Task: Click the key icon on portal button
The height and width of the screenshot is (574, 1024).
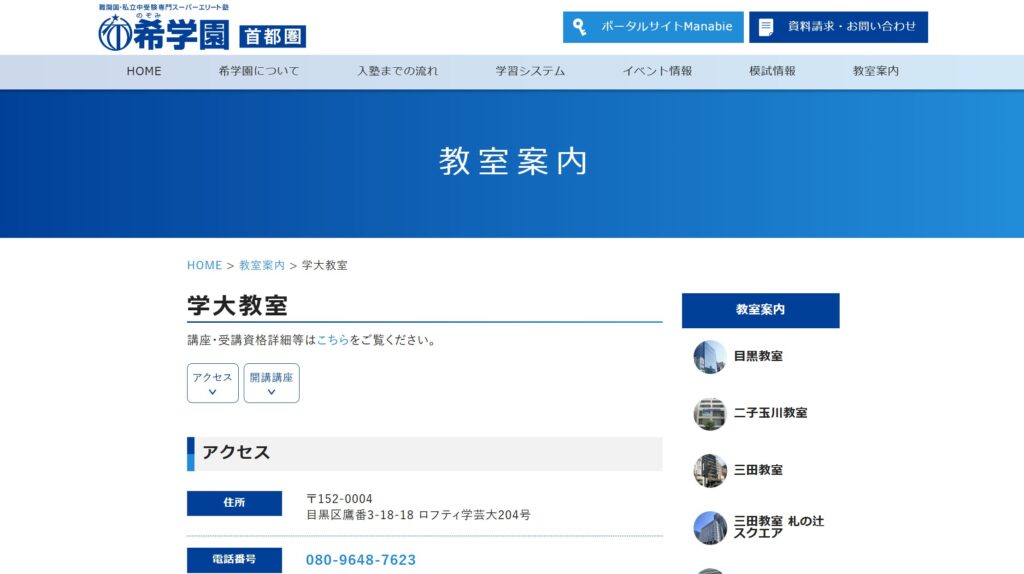Action: [579, 27]
